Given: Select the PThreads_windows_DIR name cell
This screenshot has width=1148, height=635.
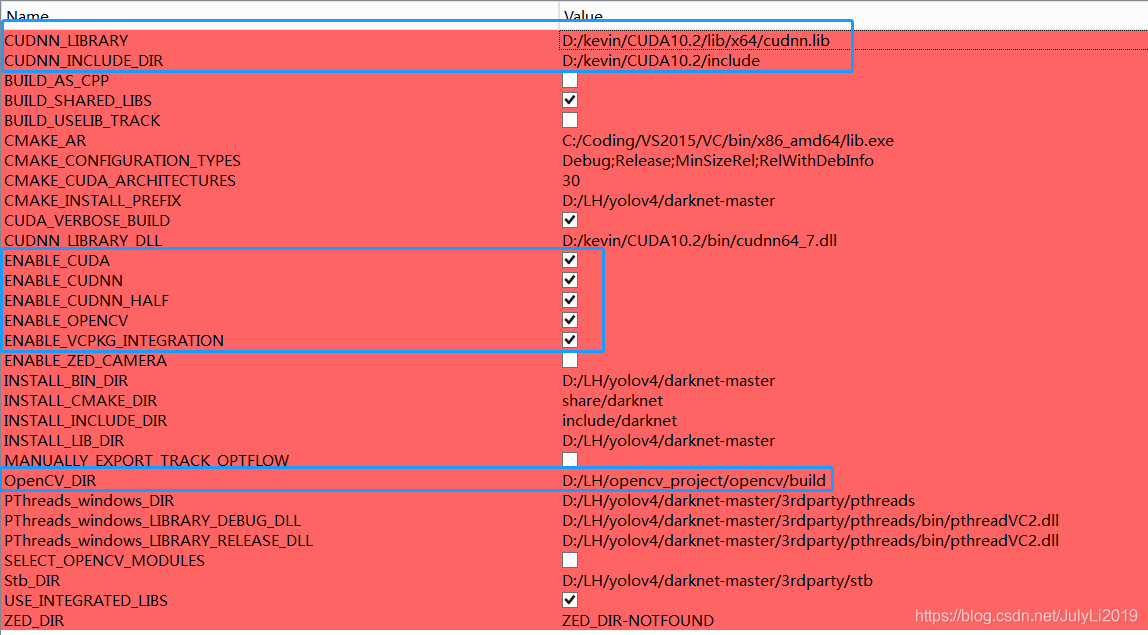Looking at the screenshot, I should [x=89, y=500].
